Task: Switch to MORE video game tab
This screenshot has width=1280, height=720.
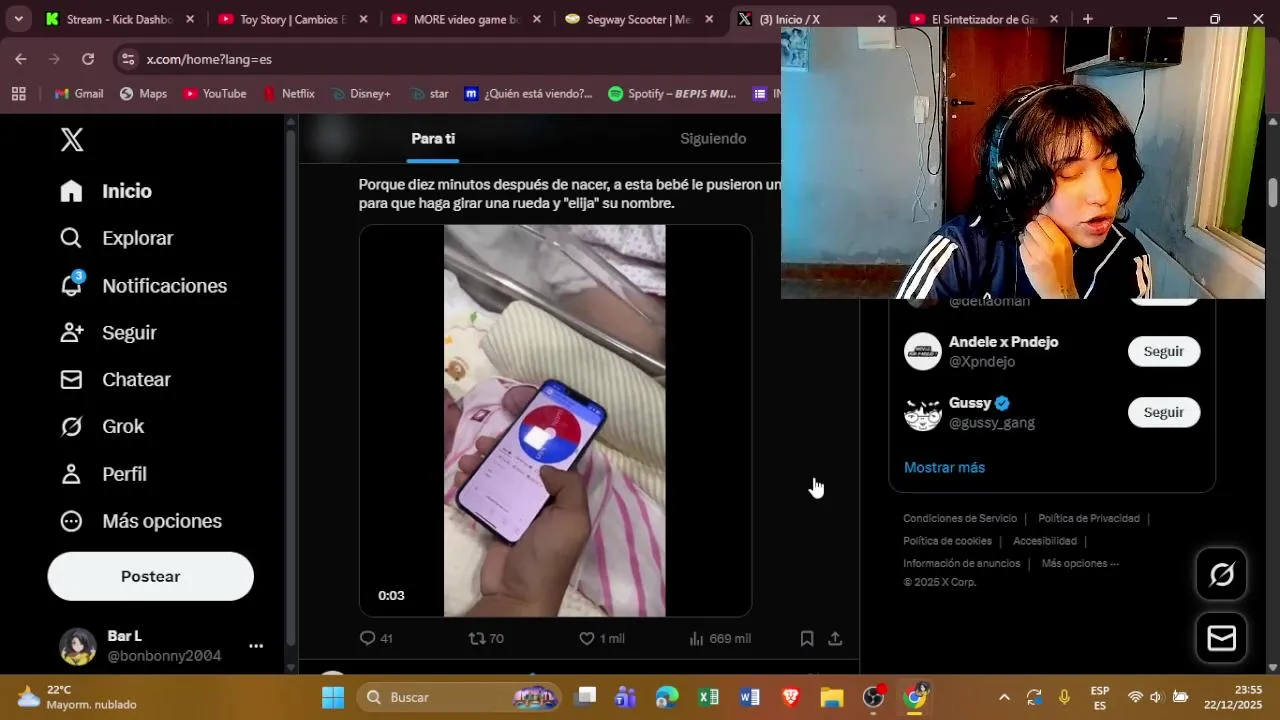Action: (x=467, y=19)
